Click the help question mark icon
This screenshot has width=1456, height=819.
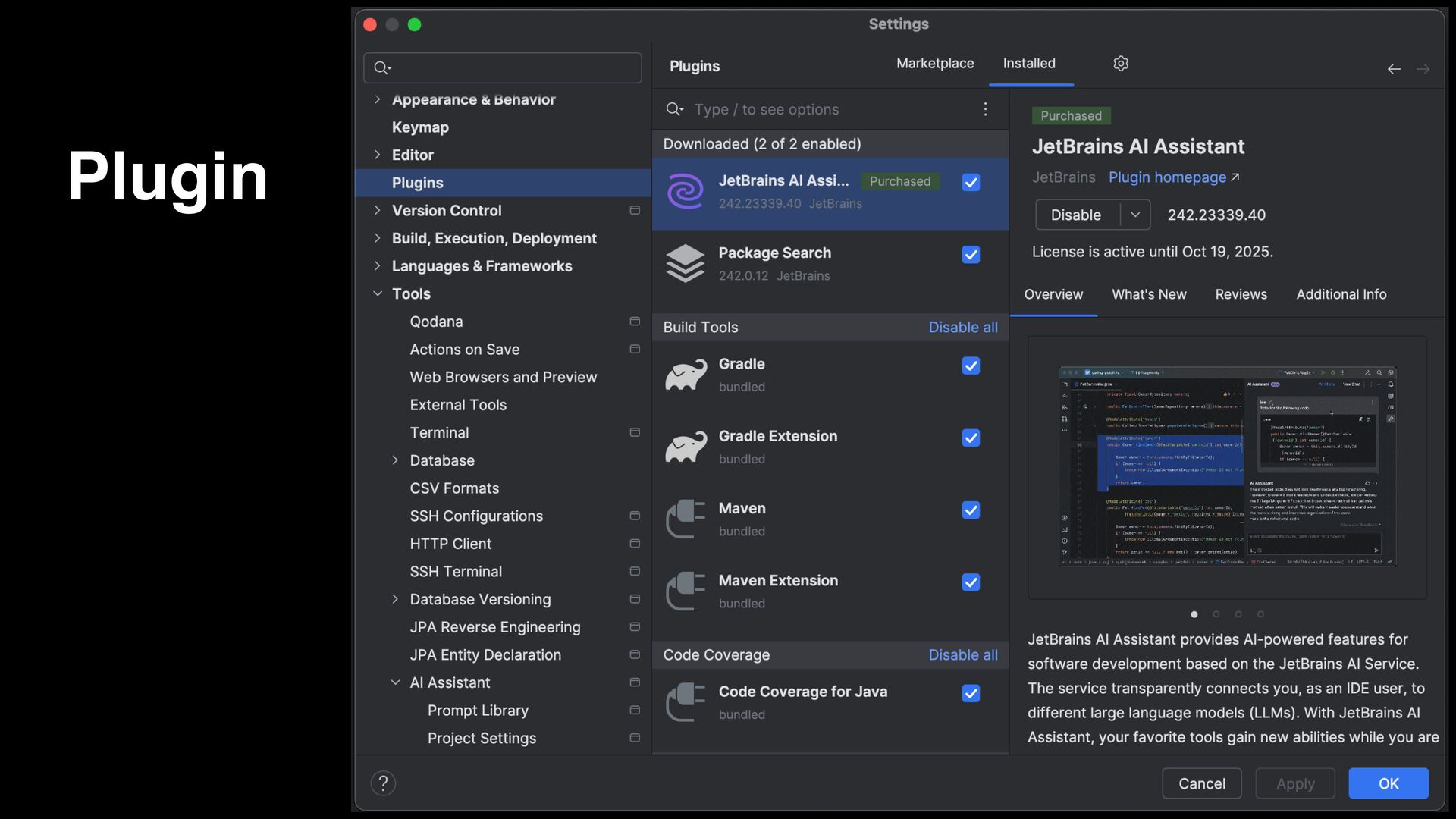(383, 783)
